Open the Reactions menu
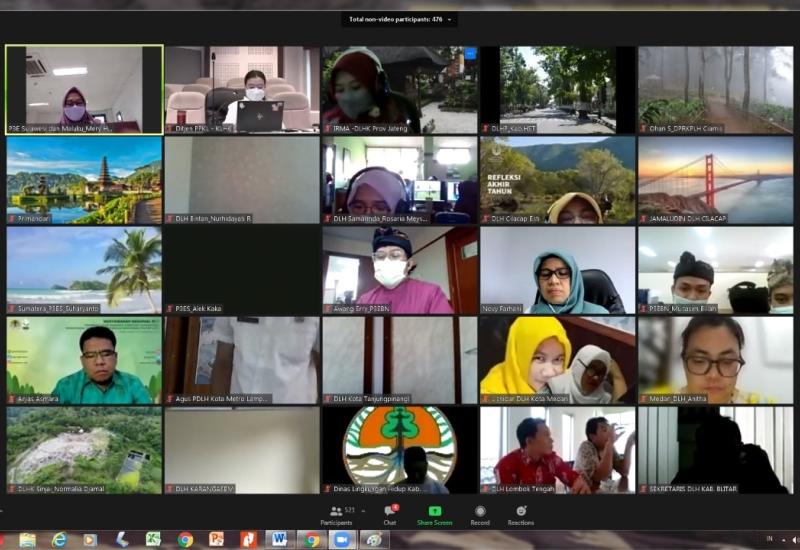The height and width of the screenshot is (550, 800). (520, 514)
